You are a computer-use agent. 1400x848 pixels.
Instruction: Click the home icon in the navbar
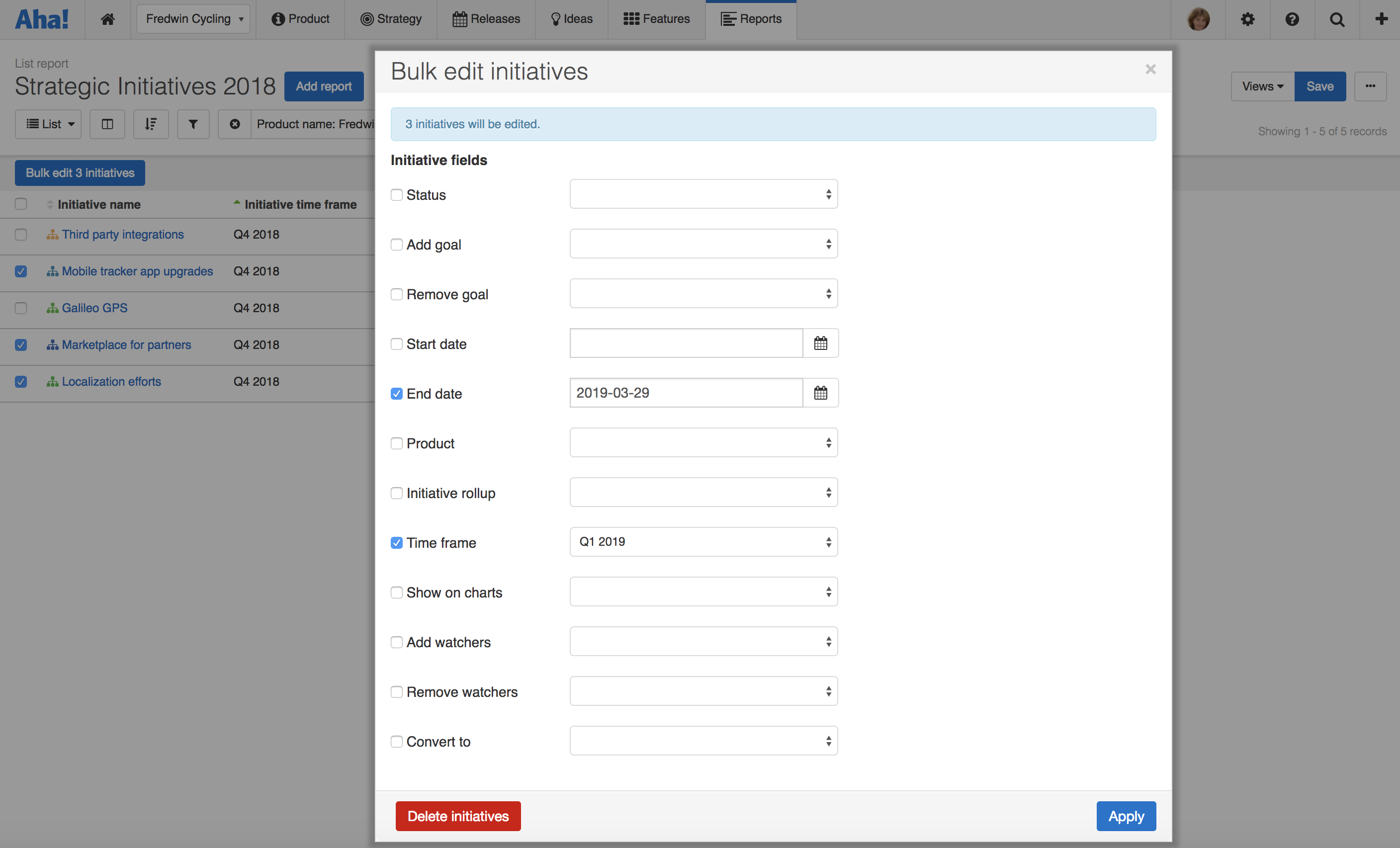pos(107,19)
